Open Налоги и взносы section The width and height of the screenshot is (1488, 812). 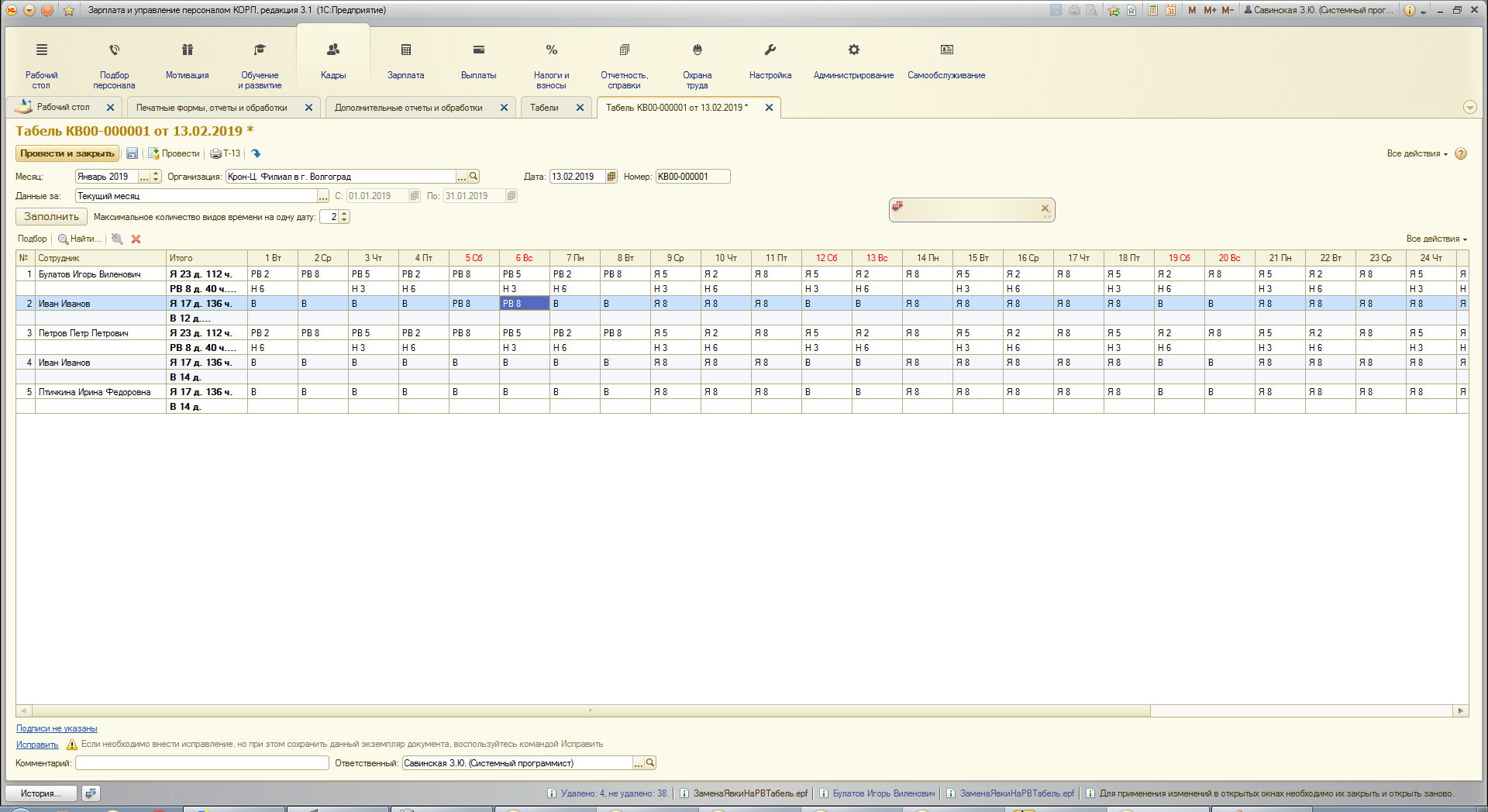(551, 64)
